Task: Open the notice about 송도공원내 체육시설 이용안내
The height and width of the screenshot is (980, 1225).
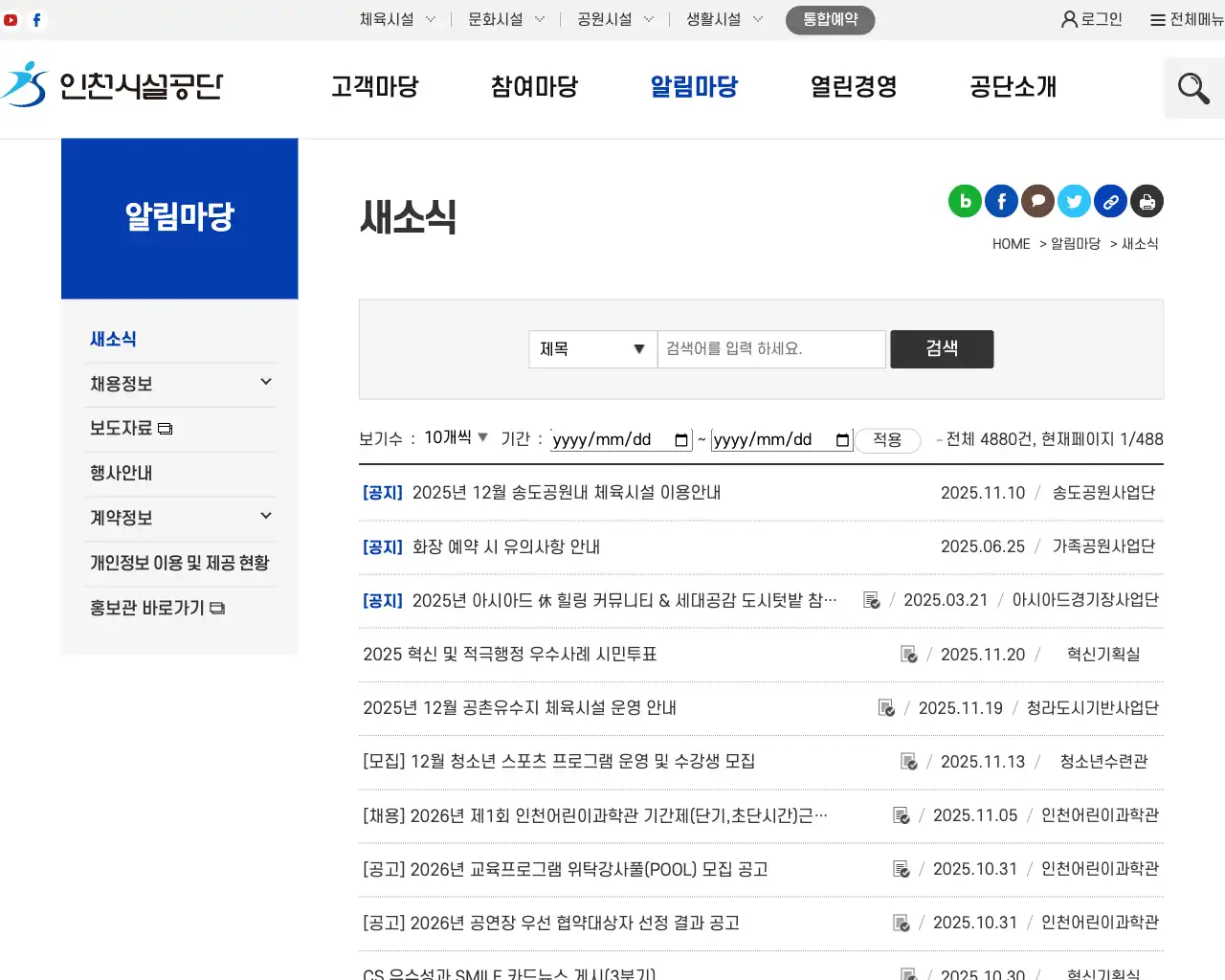Action: point(567,492)
